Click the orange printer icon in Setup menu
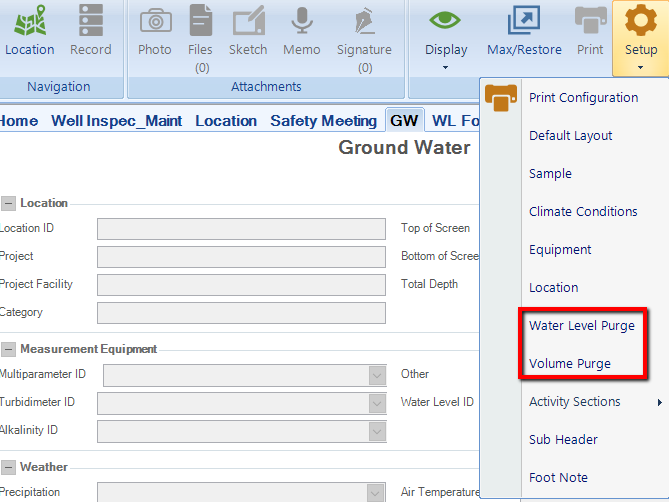This screenshot has height=502, width=669. (501, 98)
